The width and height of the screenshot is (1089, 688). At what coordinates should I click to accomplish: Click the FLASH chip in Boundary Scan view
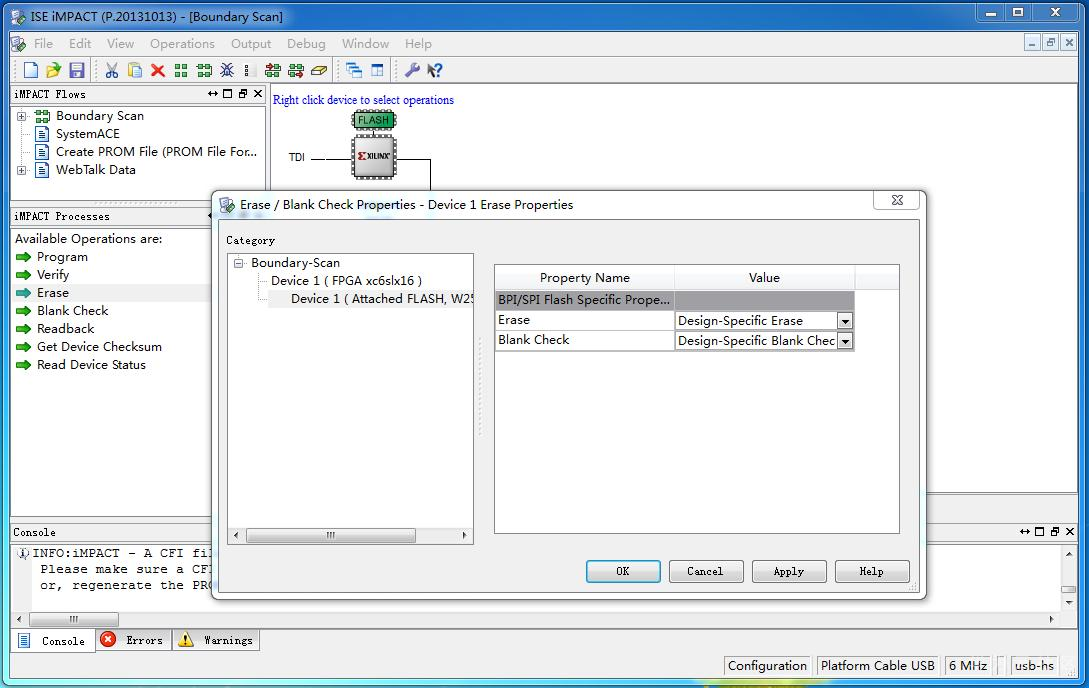[x=374, y=120]
